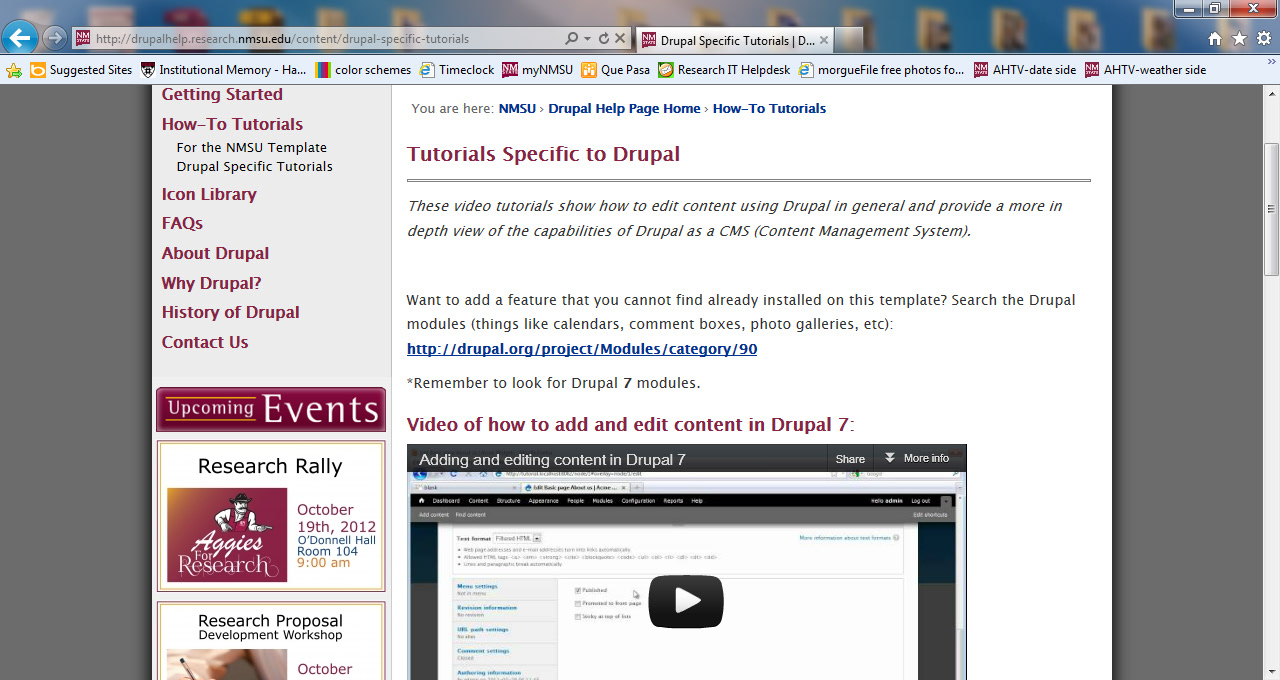This screenshot has width=1280, height=680.
Task: Click the vertical scrollbar thumb
Action: (1271, 209)
